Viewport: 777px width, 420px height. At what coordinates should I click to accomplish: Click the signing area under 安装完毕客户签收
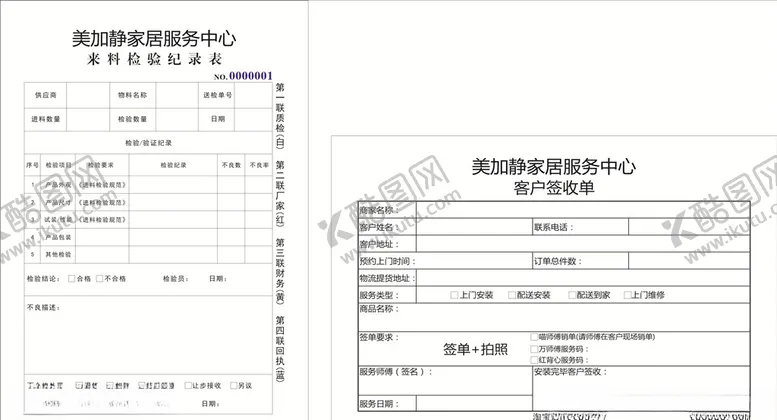(641, 394)
